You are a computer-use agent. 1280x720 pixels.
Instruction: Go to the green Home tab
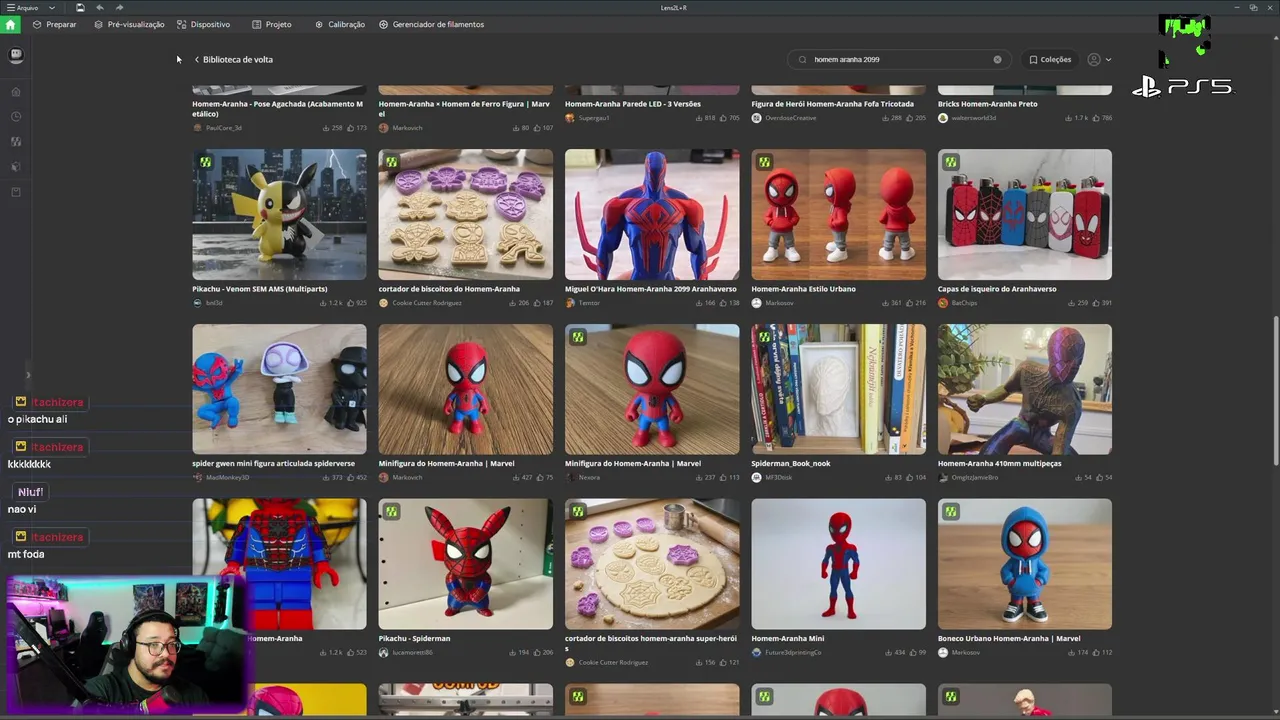tap(11, 24)
